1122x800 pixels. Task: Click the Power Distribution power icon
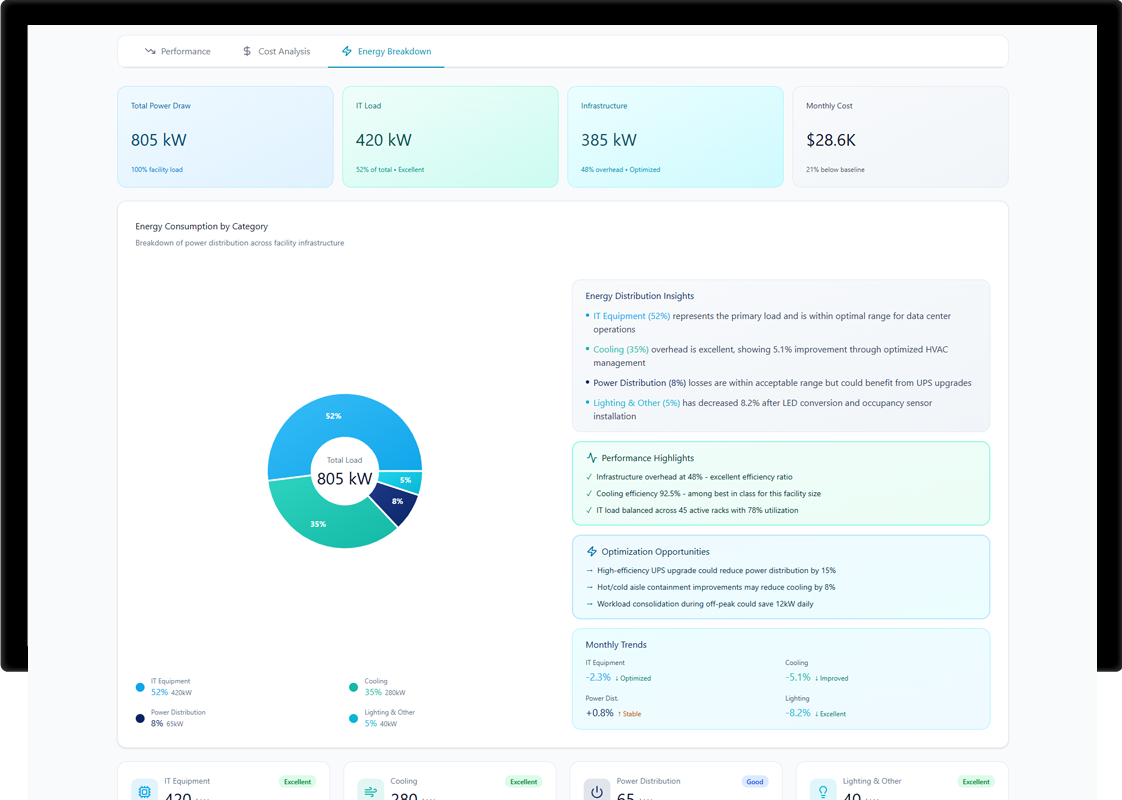[597, 791]
